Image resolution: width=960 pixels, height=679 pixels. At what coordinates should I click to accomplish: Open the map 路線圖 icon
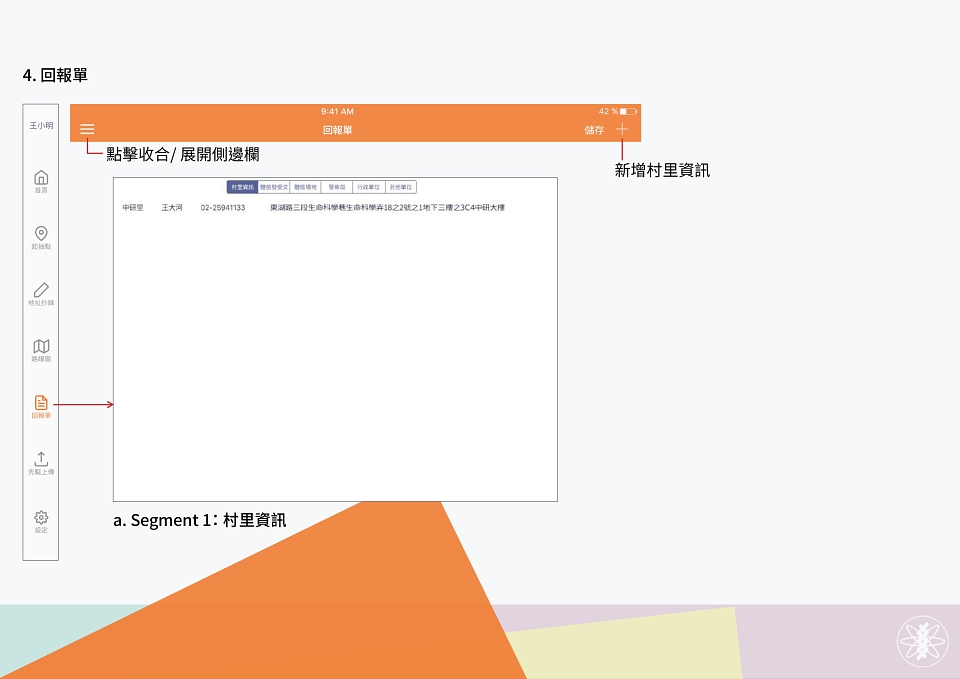coord(41,350)
